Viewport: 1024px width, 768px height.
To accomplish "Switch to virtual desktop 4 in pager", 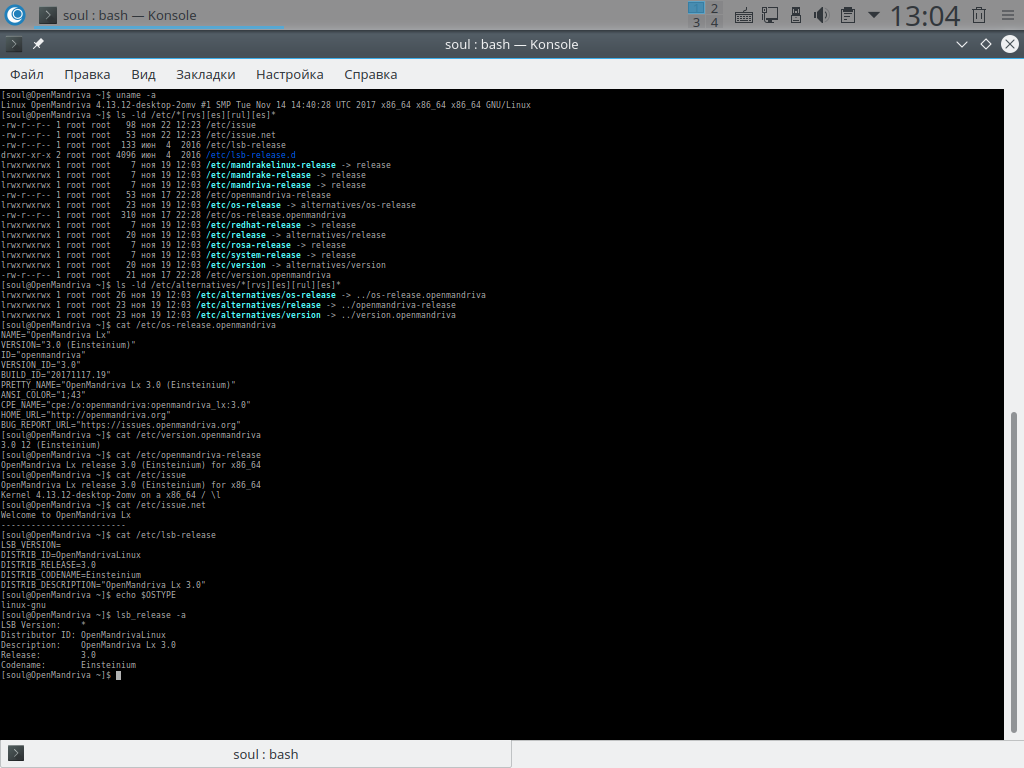I will 714,22.
